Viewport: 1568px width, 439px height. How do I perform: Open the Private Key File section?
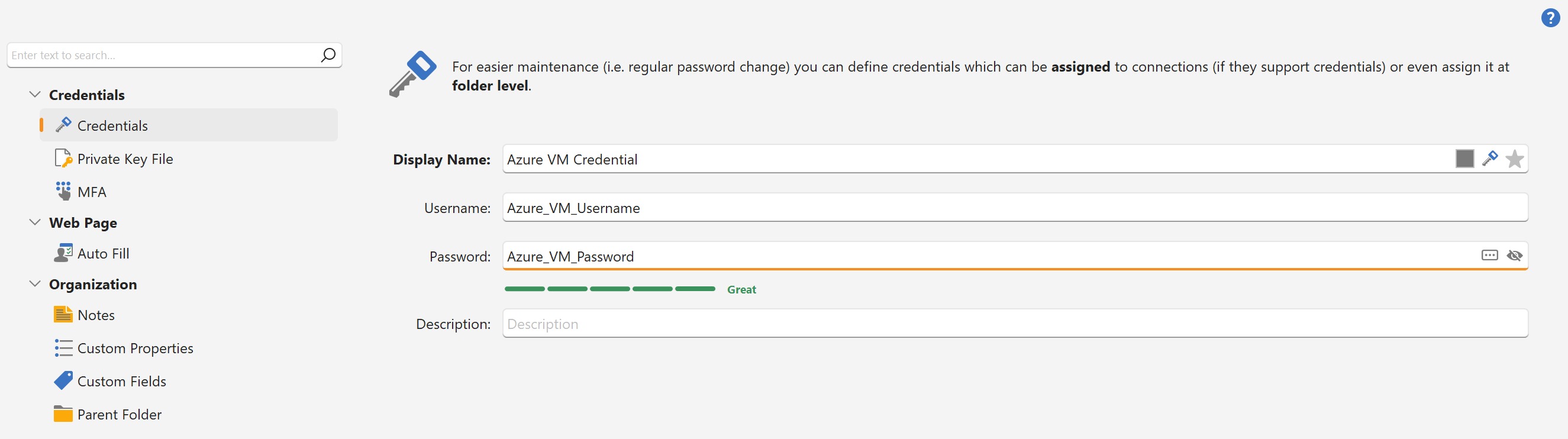click(x=125, y=160)
